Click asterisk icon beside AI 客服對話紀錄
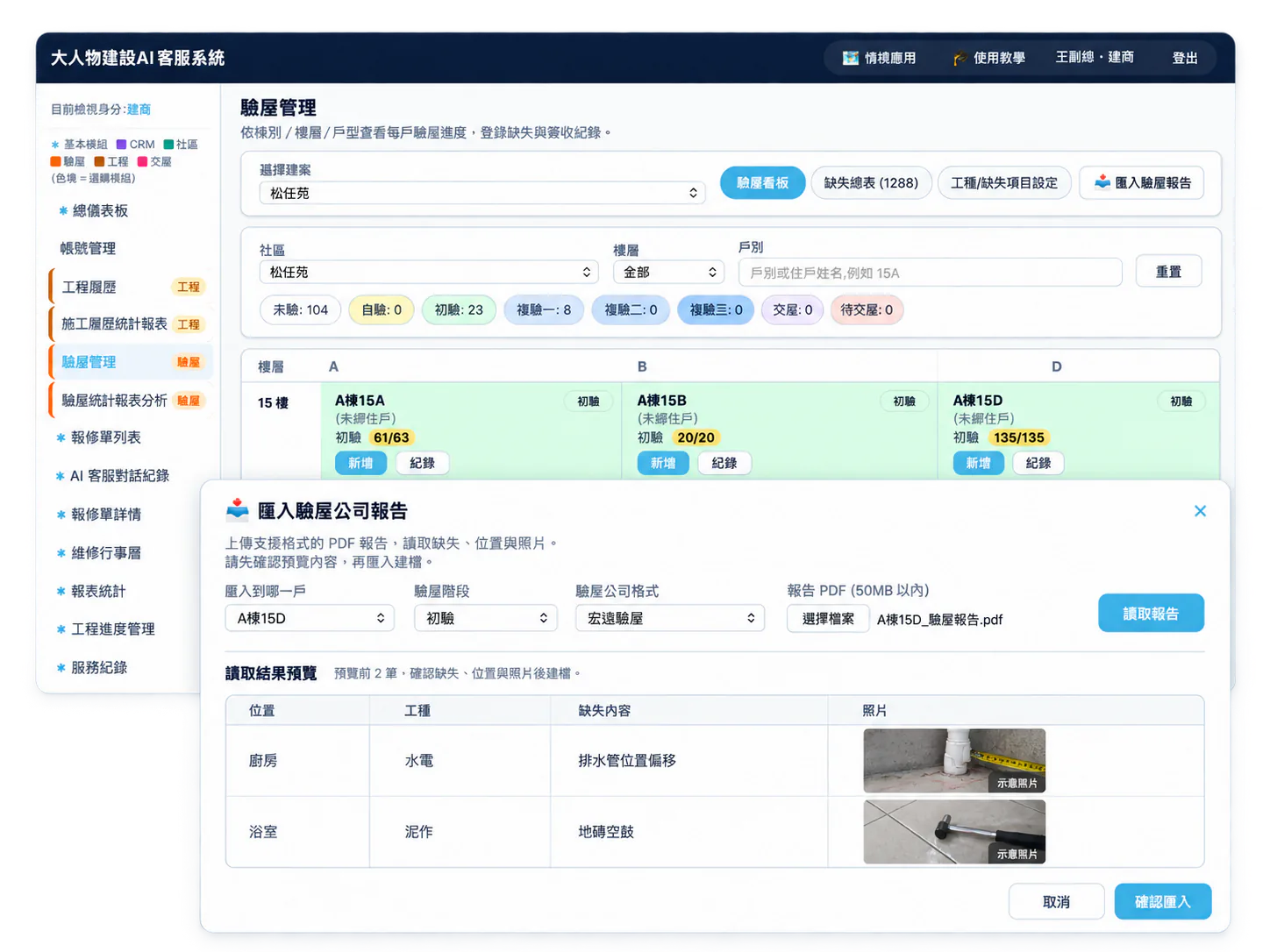The image size is (1270, 952). click(61, 476)
